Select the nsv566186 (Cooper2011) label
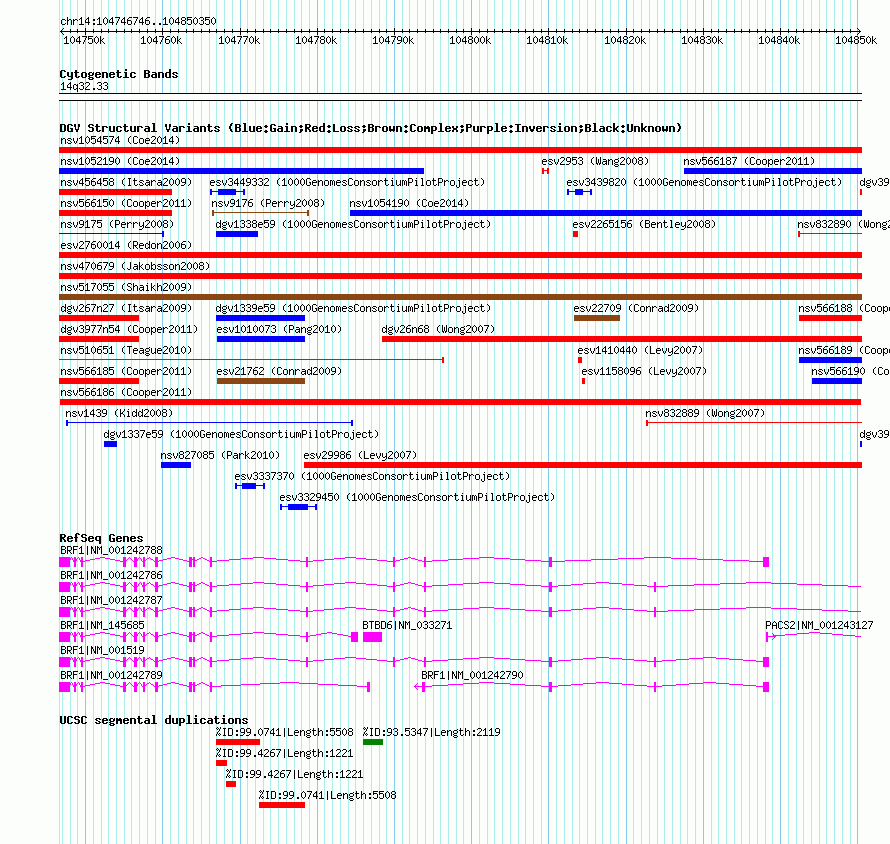This screenshot has height=844, width=890. click(126, 392)
